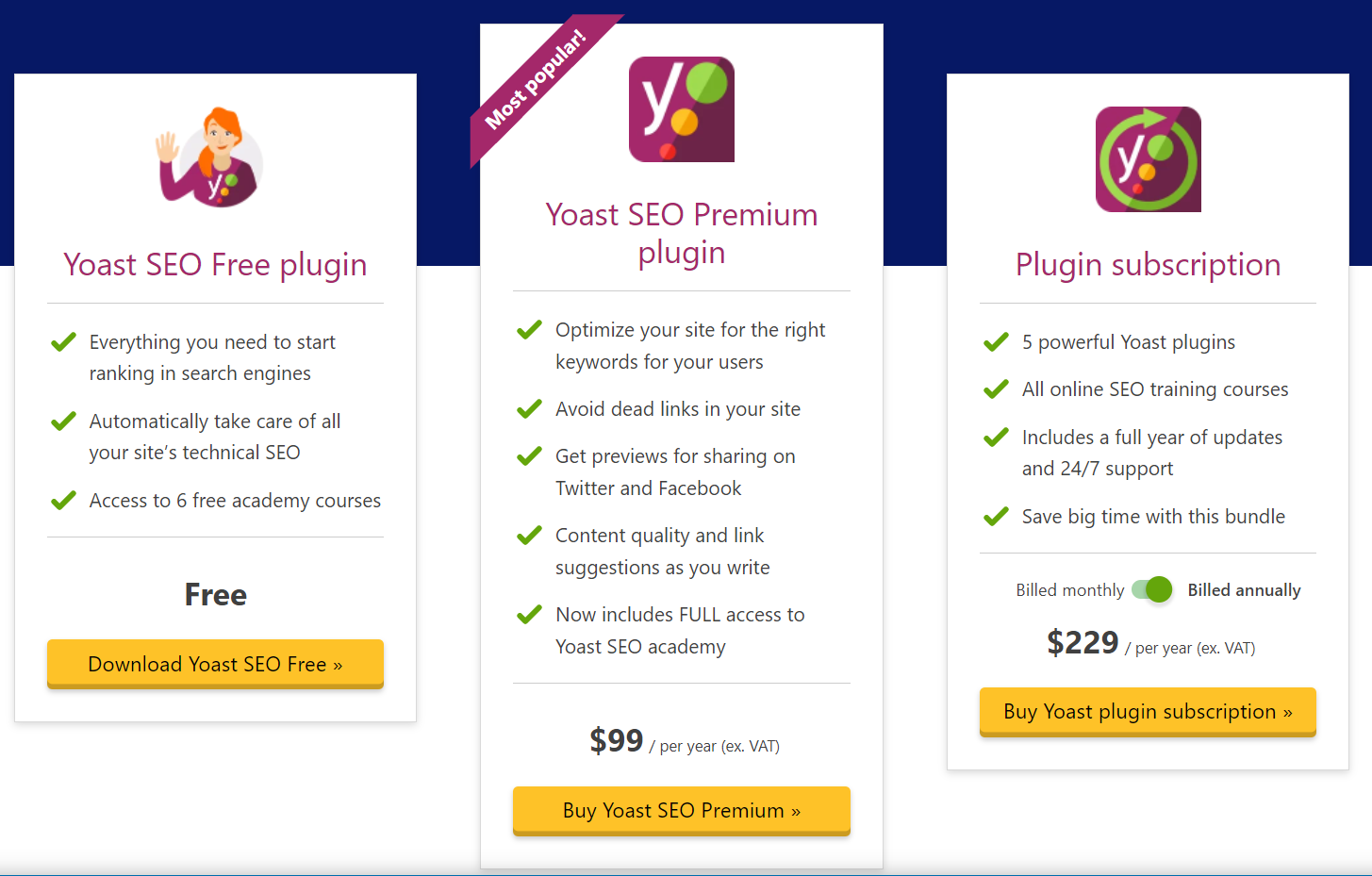Open the Yoast SEO Premium plugin heading
This screenshot has height=876, width=1372.
coord(681,233)
